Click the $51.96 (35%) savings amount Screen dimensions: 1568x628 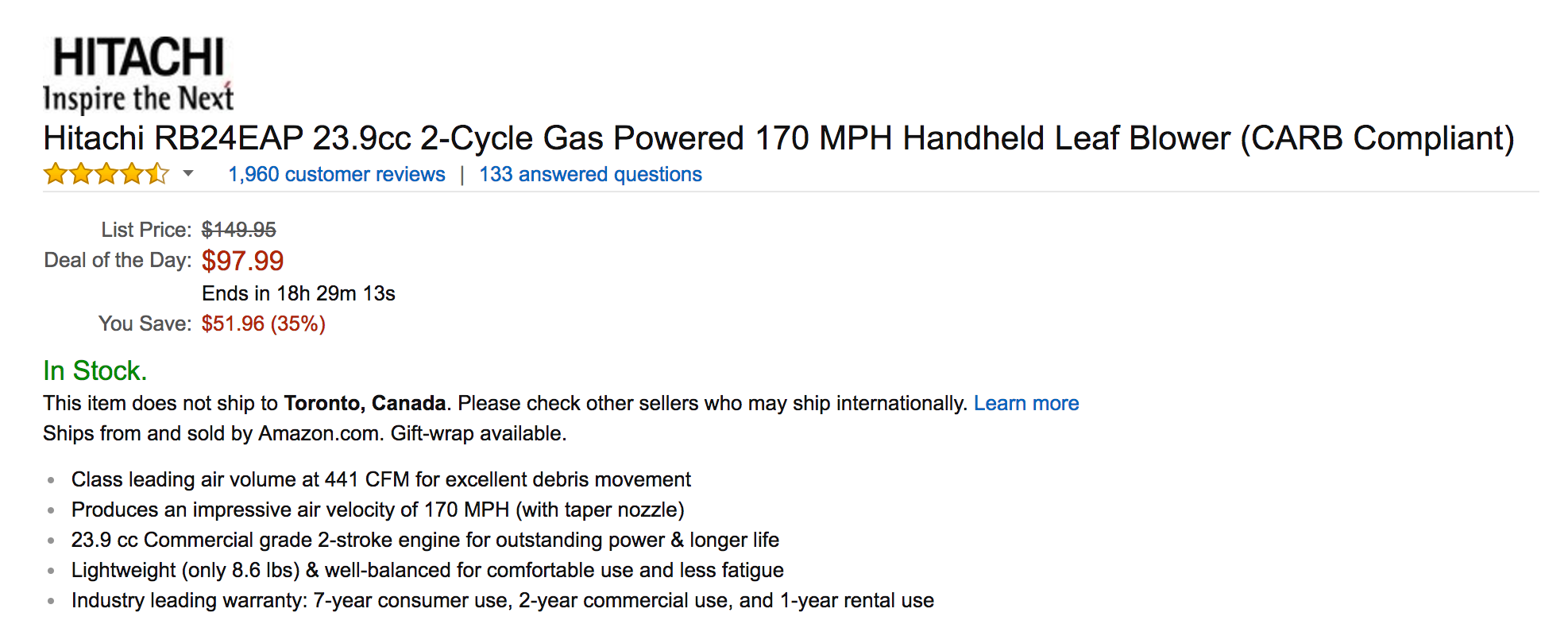tap(263, 324)
